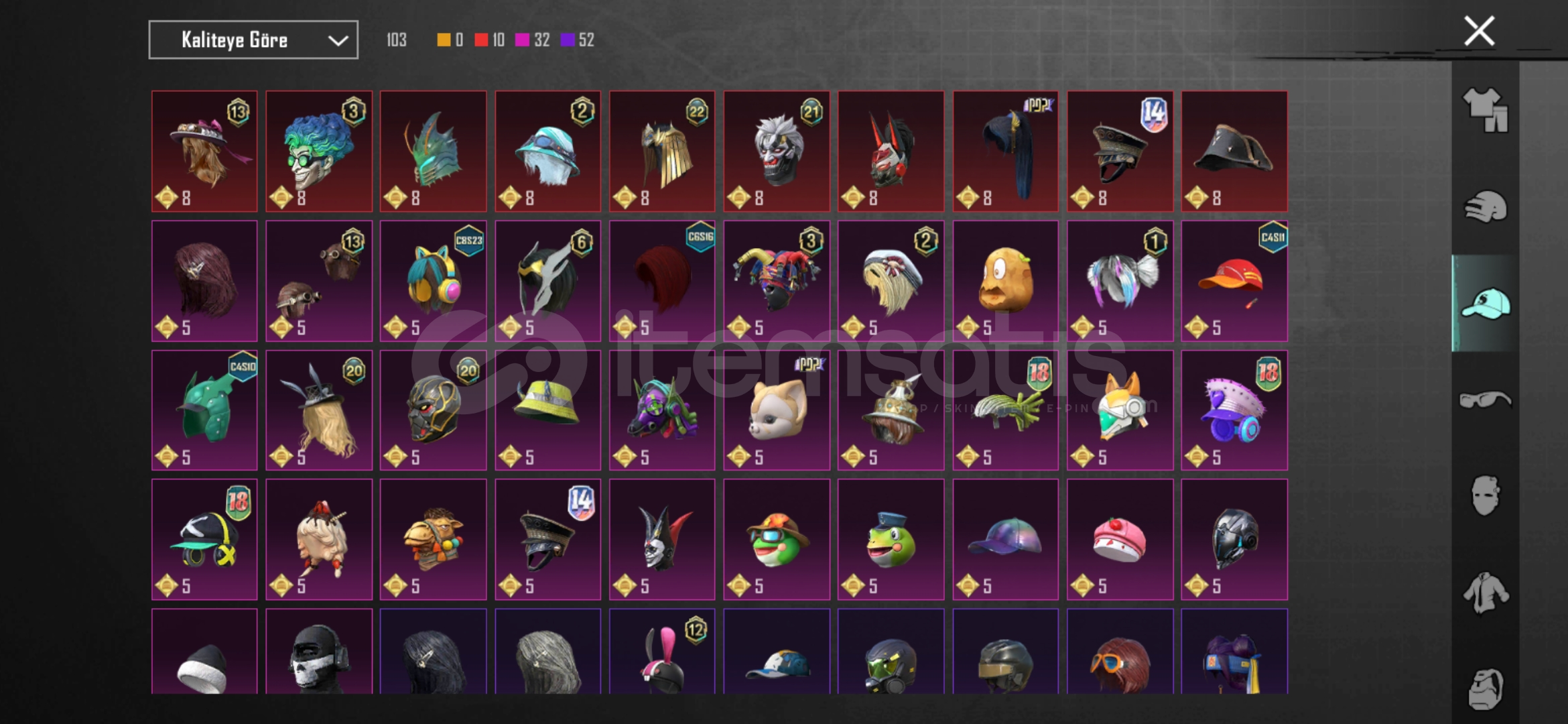The width and height of the screenshot is (1568, 724).
Task: Select the potato head item
Action: pos(1005,281)
